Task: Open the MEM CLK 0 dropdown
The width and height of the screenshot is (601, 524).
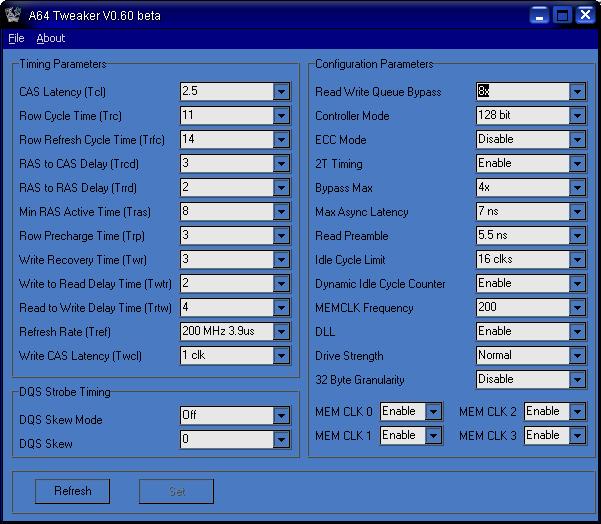Action: coord(434,412)
